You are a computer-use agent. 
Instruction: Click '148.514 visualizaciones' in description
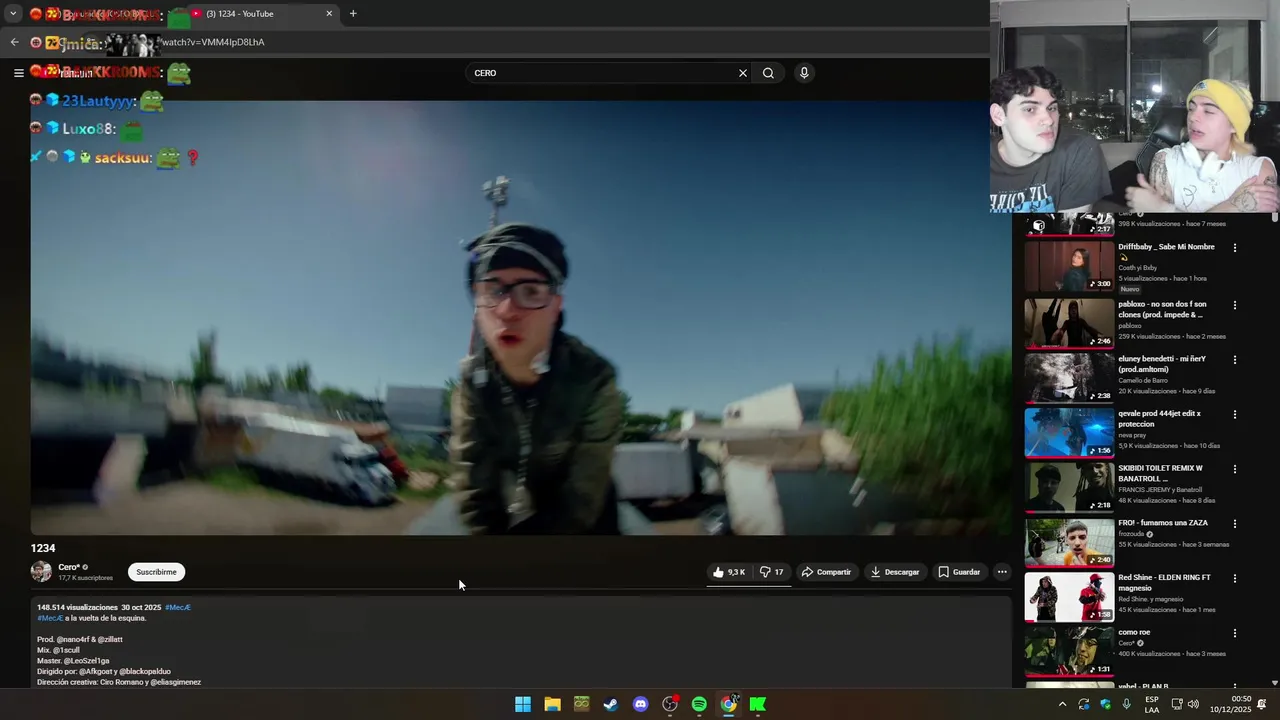pos(77,607)
